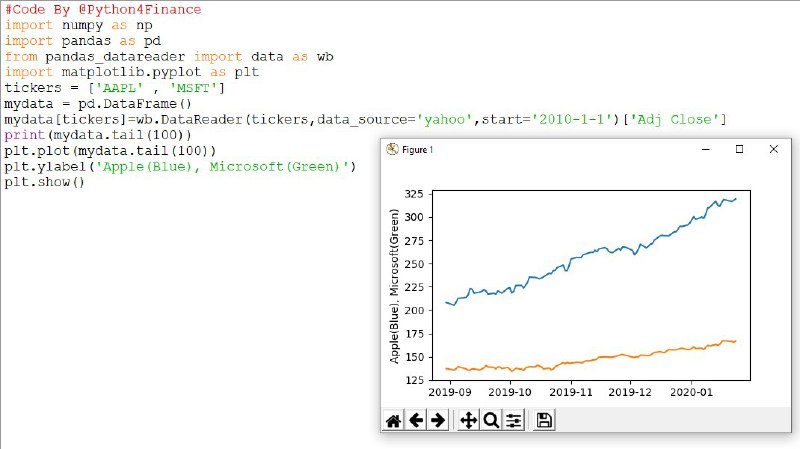Screen dimensions: 800x449
Task: Click the 'yahoo' data source string
Action: point(445,119)
